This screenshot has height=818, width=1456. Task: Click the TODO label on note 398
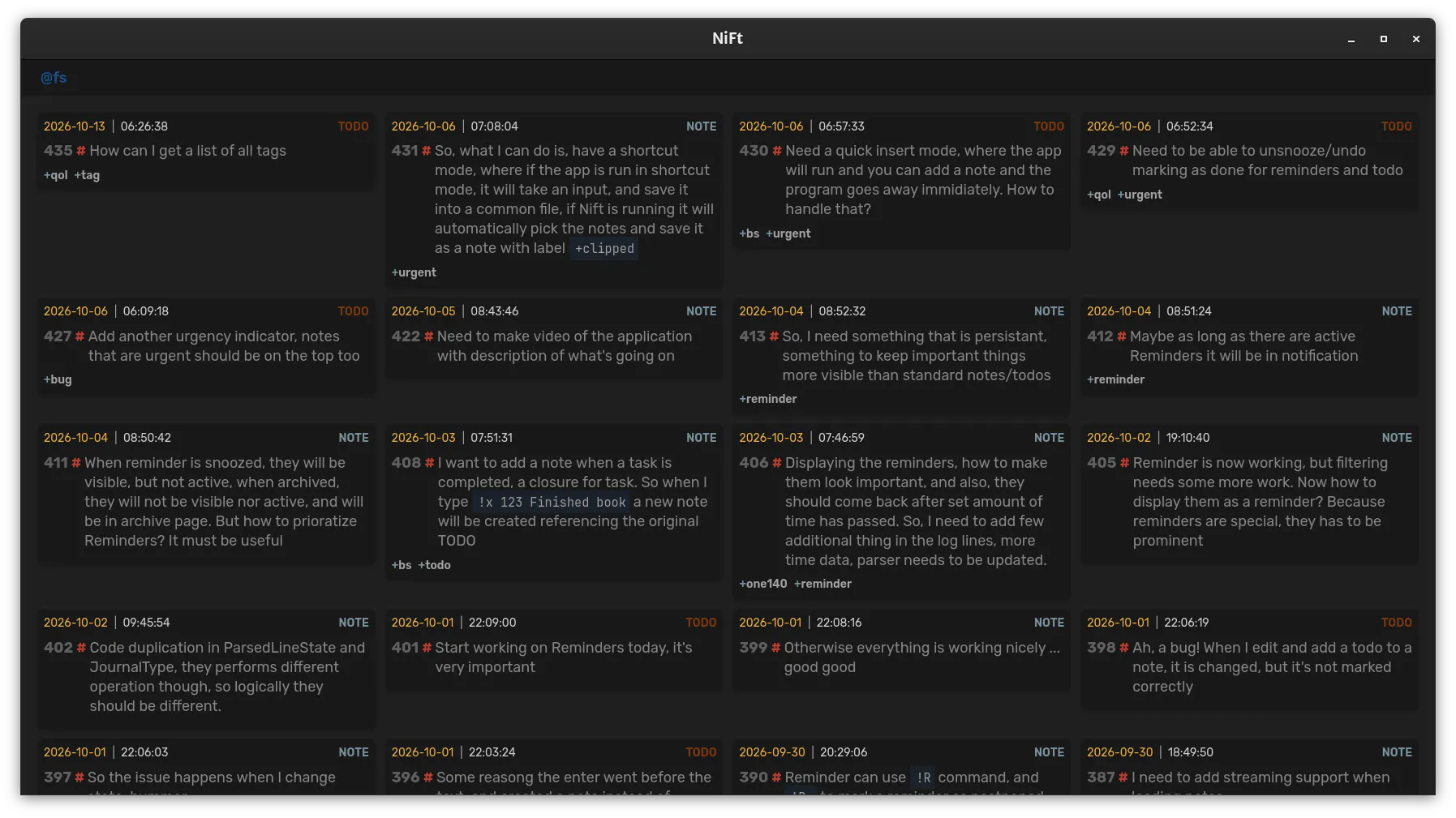[1397, 623]
